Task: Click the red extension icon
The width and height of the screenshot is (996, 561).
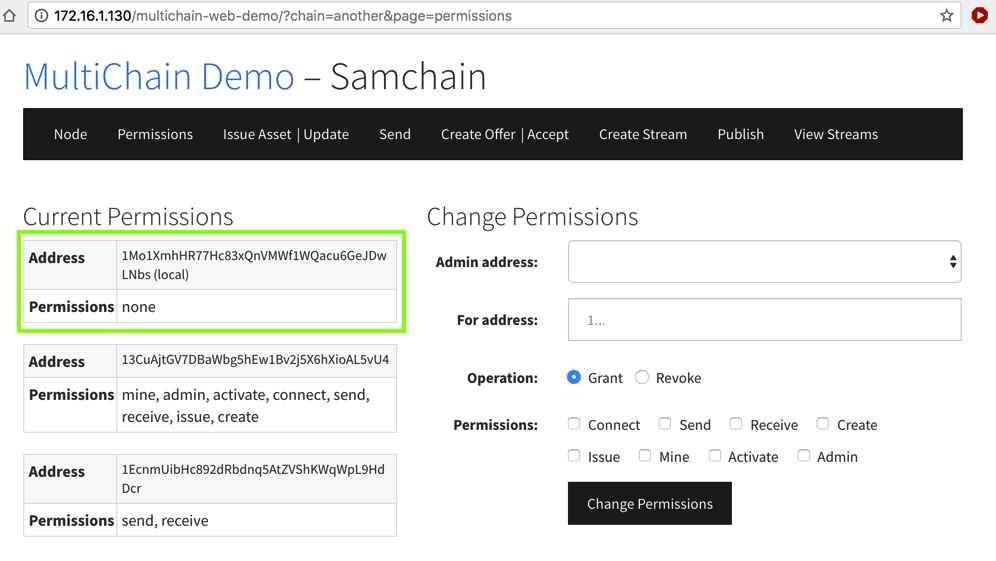Action: point(979,16)
